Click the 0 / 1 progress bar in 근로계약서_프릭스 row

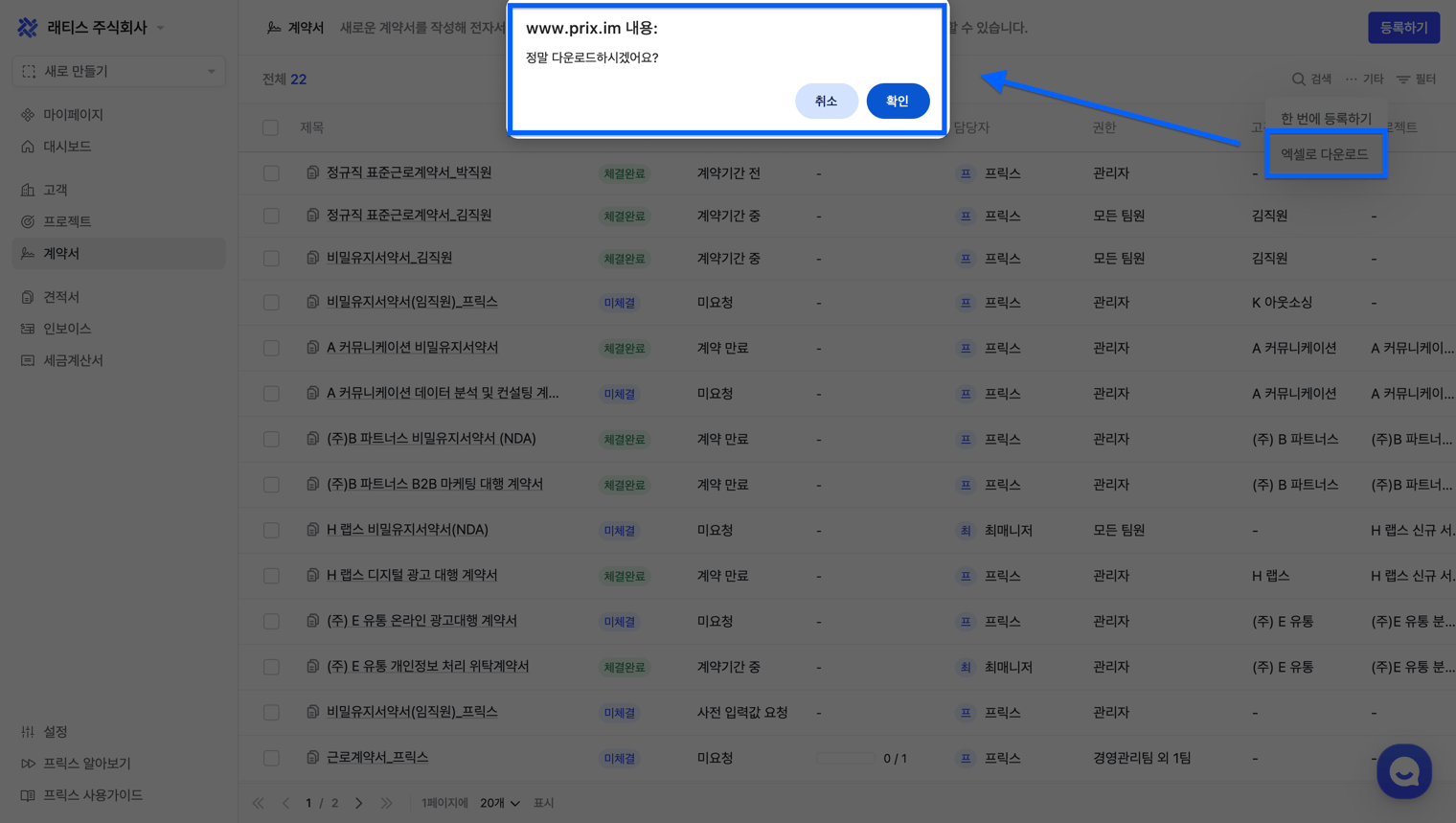tap(845, 758)
